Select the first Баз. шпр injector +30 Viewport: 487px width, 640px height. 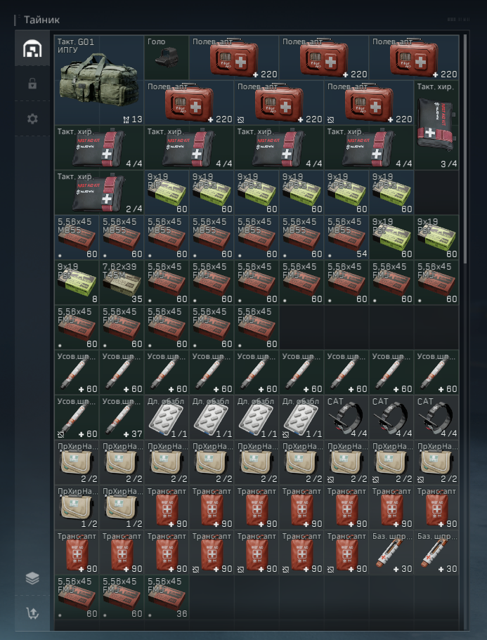click(x=391, y=552)
